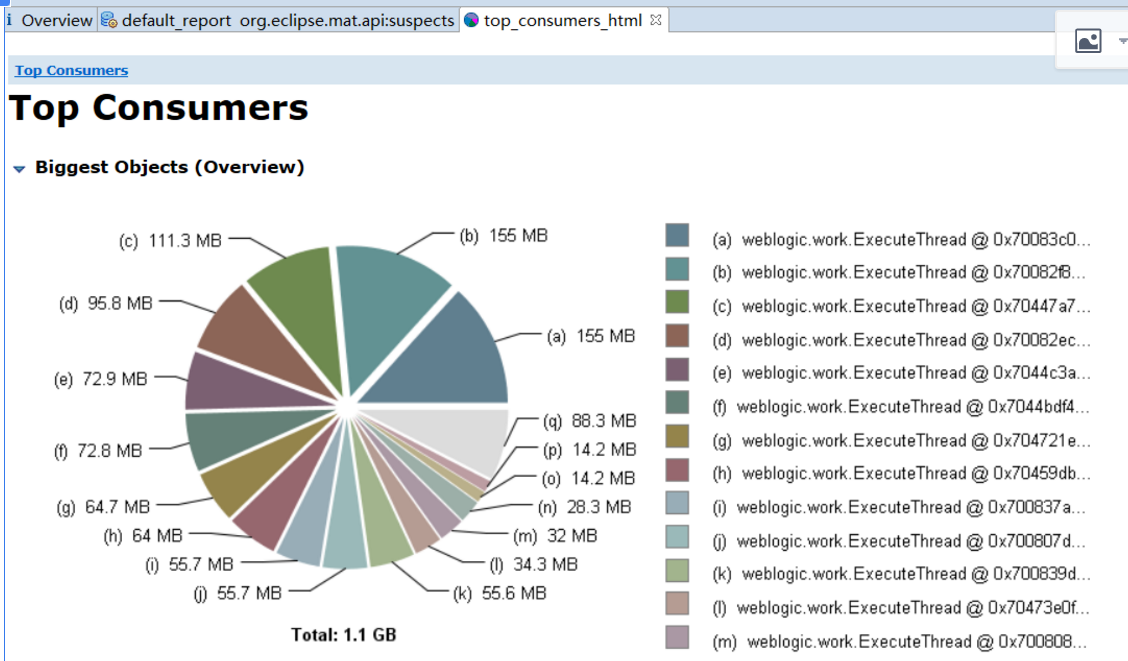Screen dimensions: 1128x661
Task: Follow the Top Consumers breadcrumb link
Action: (72, 70)
